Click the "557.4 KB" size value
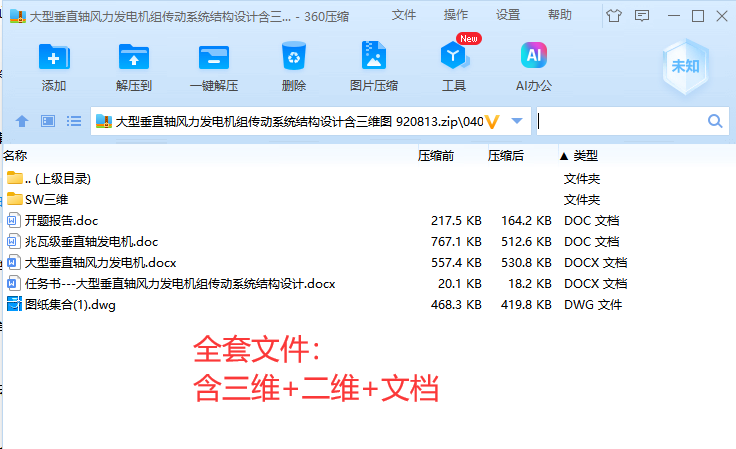736x449 pixels. coord(456,263)
